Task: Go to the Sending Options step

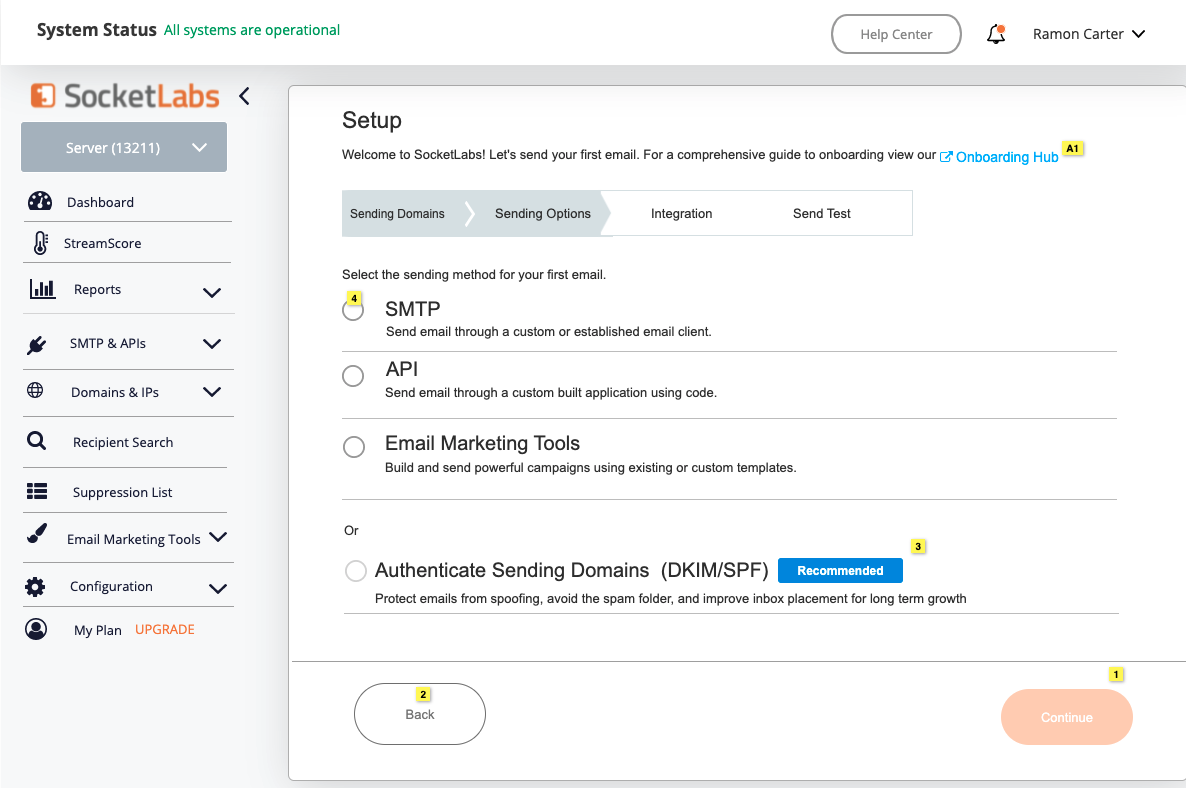Action: coord(542,214)
